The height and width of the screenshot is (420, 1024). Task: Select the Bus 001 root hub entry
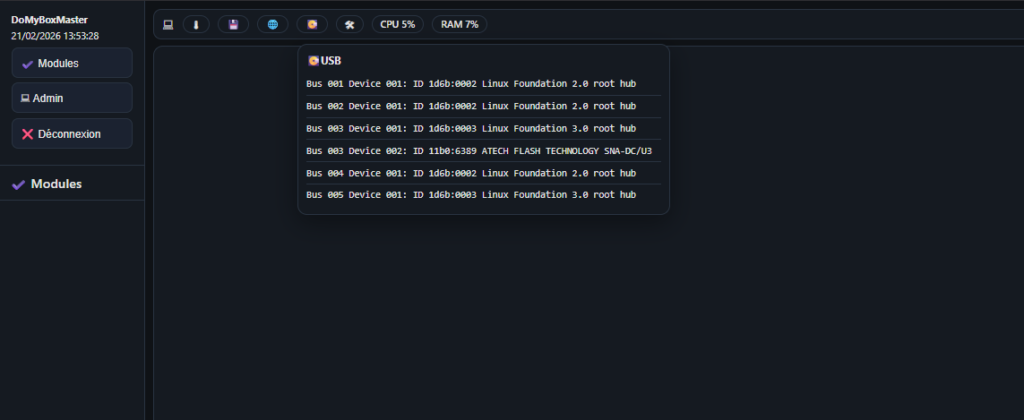pos(471,84)
